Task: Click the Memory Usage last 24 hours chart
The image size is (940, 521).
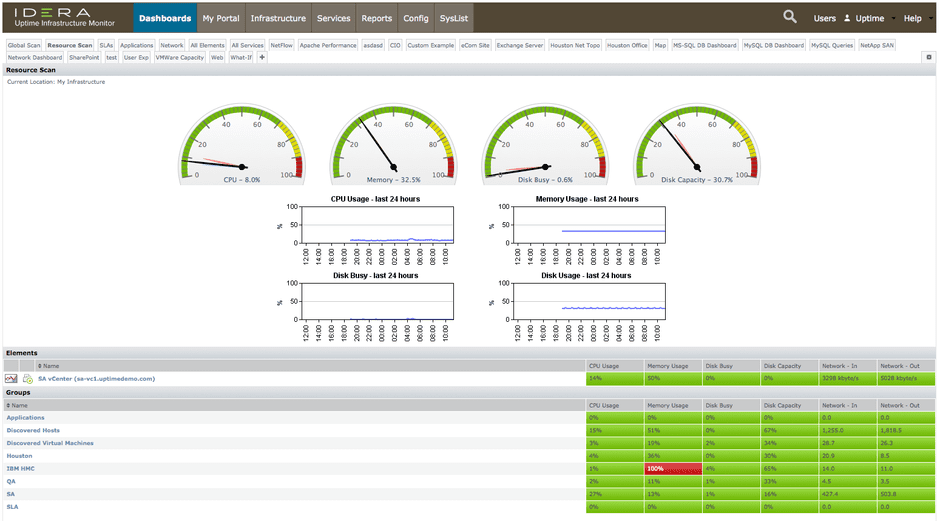Action: click(x=586, y=230)
